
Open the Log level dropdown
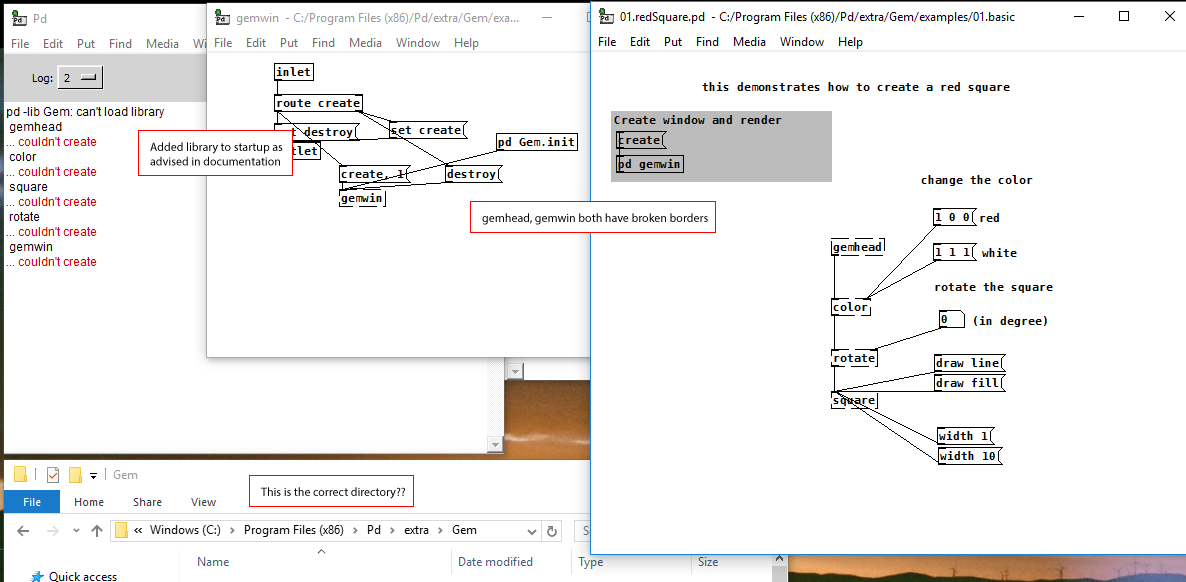coord(81,78)
